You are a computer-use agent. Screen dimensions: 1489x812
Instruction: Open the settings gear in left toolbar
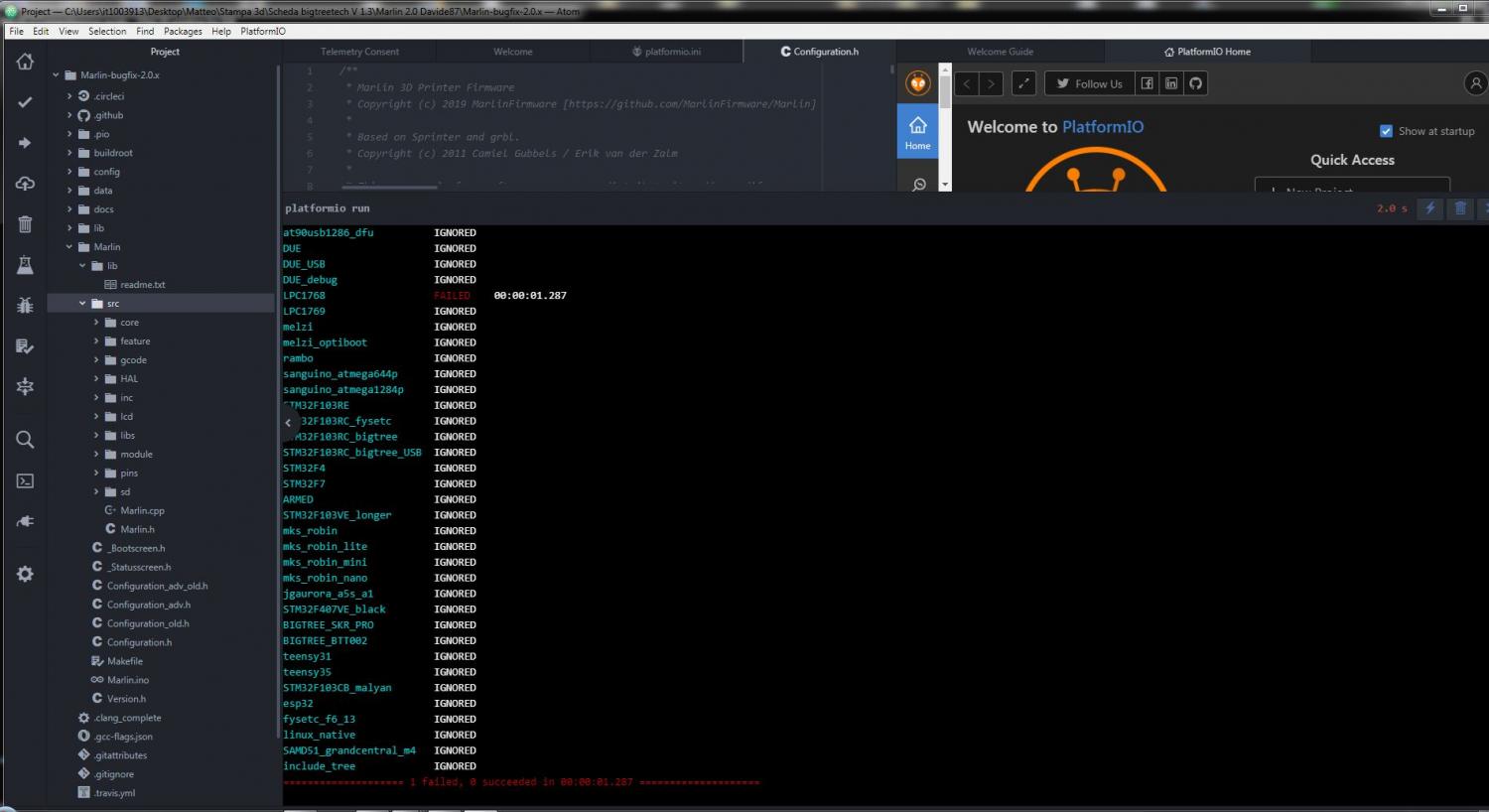(25, 574)
